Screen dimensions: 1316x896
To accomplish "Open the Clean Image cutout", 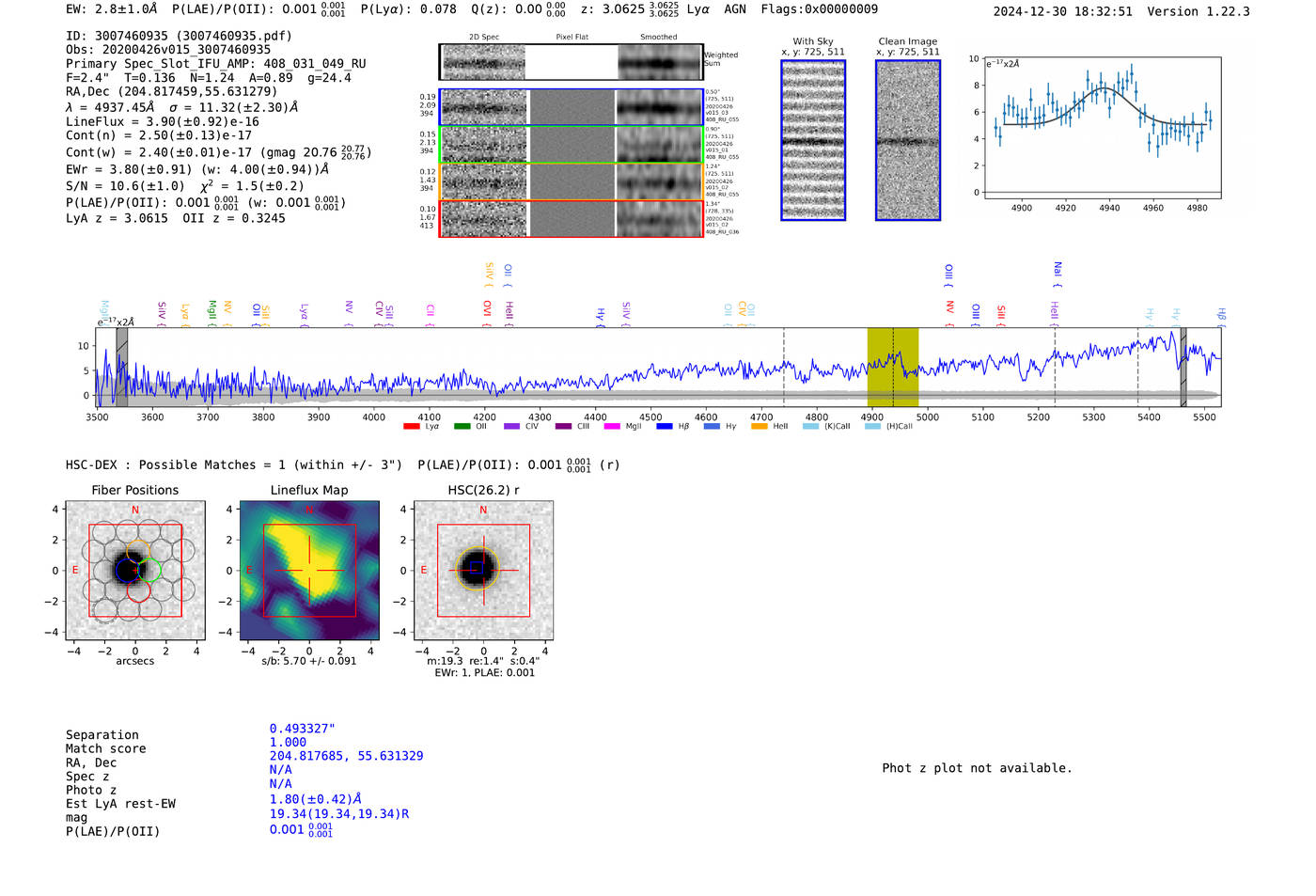I will click(x=907, y=140).
